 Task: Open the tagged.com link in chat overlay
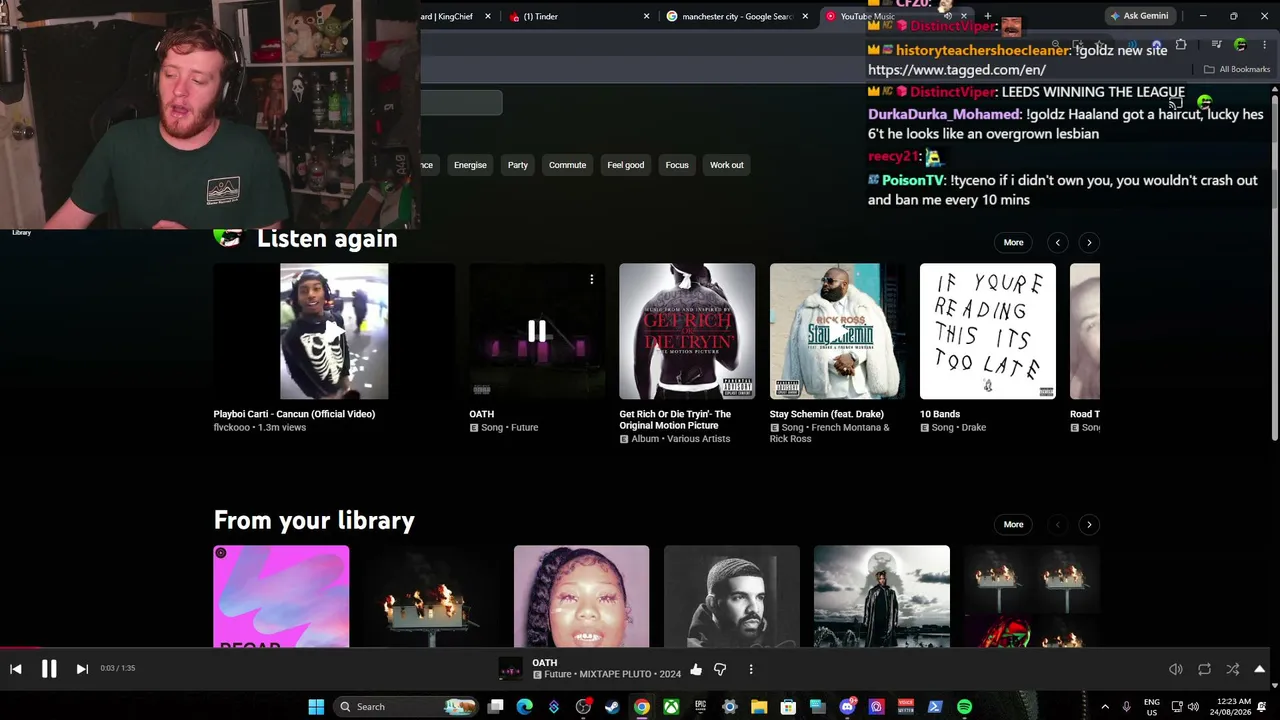(x=957, y=70)
